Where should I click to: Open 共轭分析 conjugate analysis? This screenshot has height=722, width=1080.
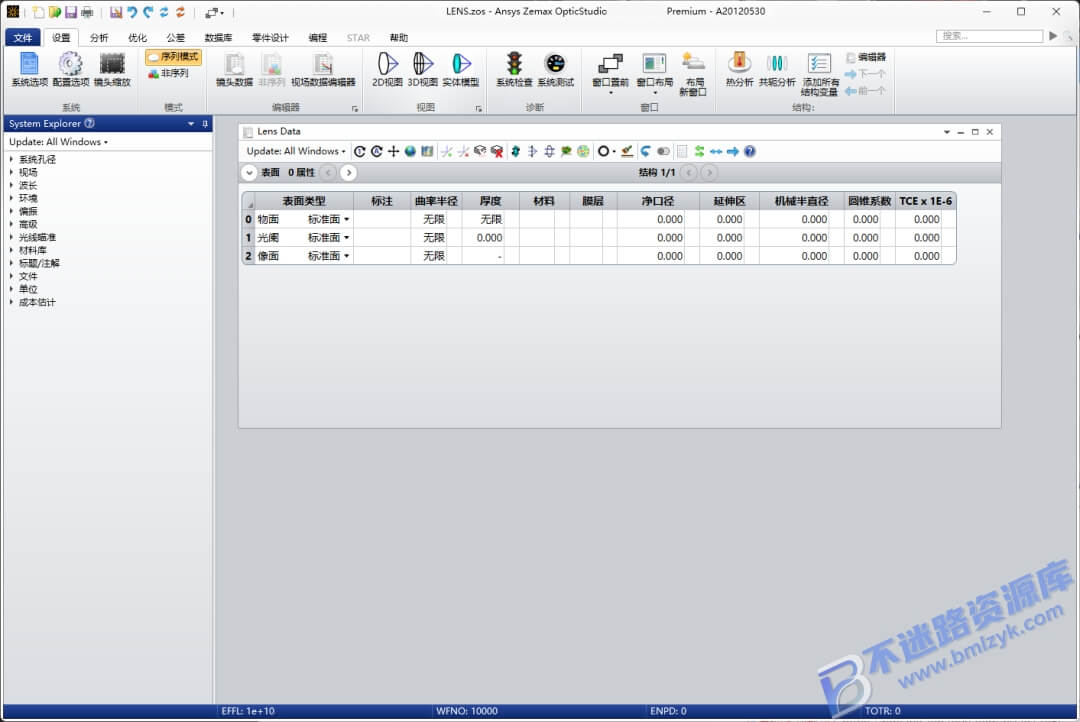777,69
